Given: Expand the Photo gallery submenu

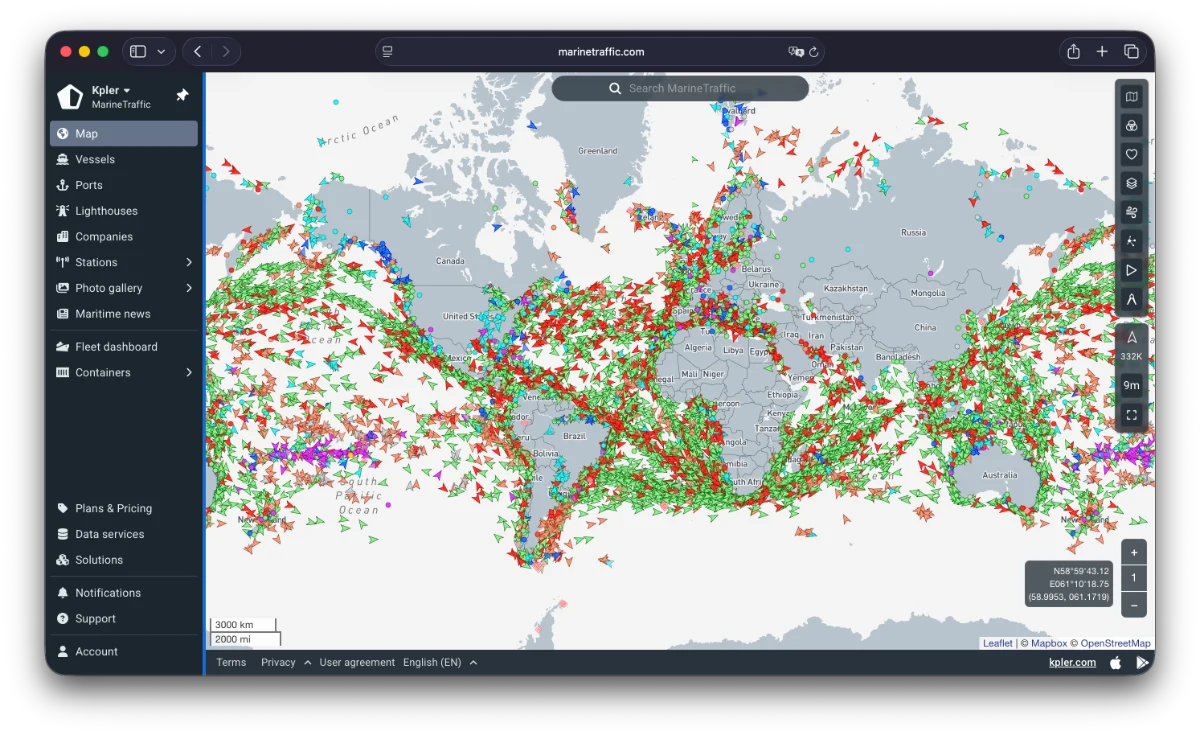Looking at the screenshot, I should [189, 288].
